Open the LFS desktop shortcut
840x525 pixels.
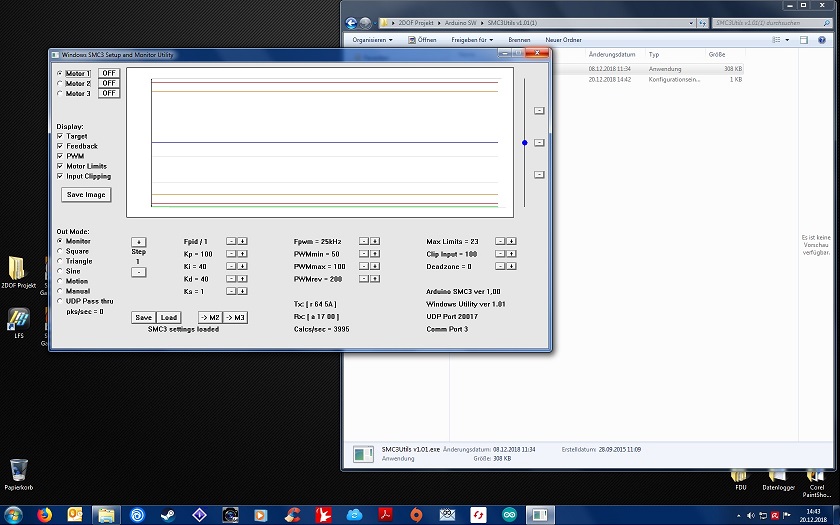(18, 323)
